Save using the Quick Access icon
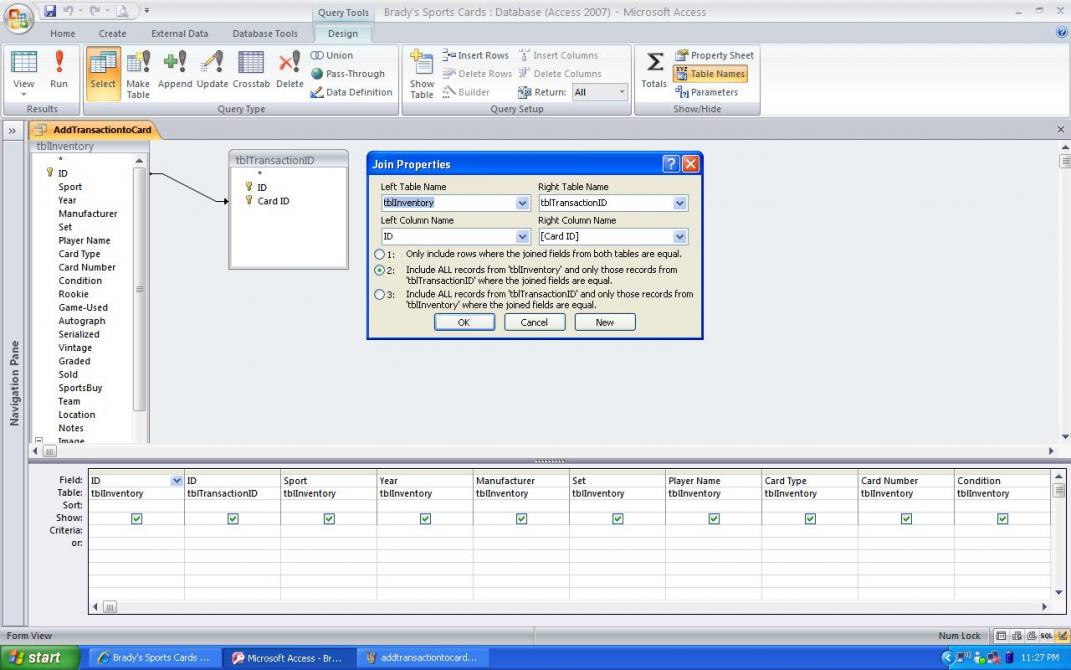The height and width of the screenshot is (670, 1071). point(50,10)
